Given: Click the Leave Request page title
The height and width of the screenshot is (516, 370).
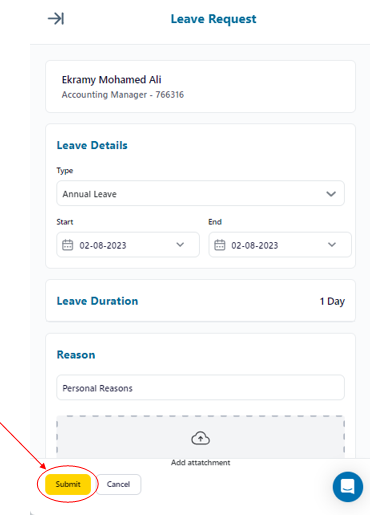Looking at the screenshot, I should 214,19.
